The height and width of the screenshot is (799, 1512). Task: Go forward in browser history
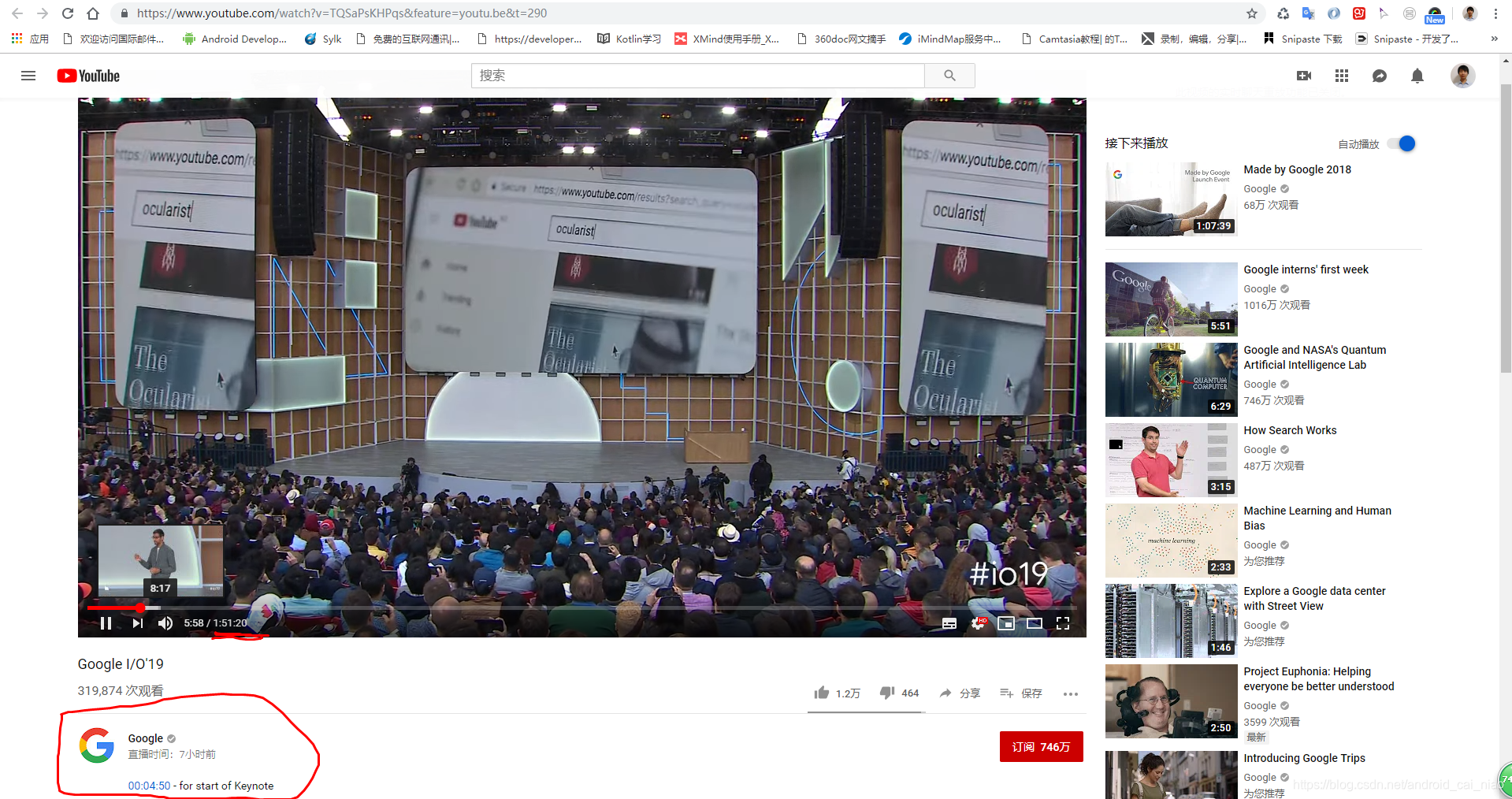pyautogui.click(x=43, y=13)
